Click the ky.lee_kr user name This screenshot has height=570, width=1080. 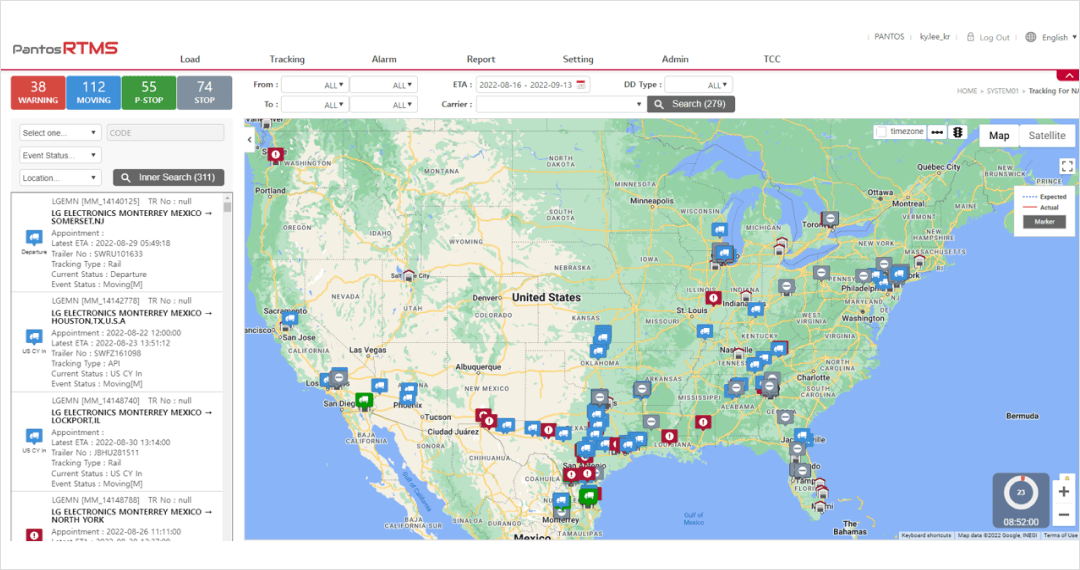click(x=935, y=36)
